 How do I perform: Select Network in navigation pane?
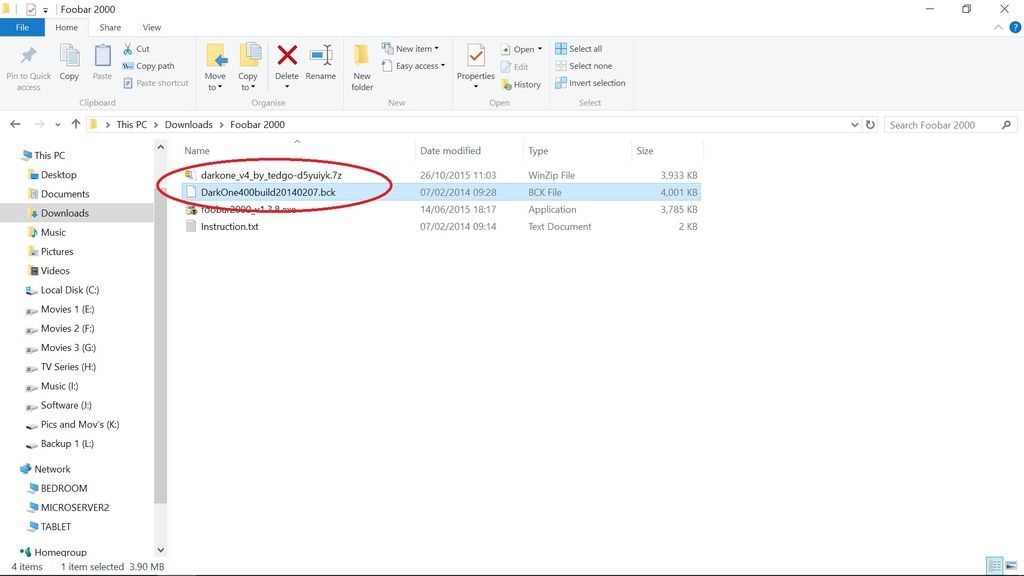coord(52,470)
